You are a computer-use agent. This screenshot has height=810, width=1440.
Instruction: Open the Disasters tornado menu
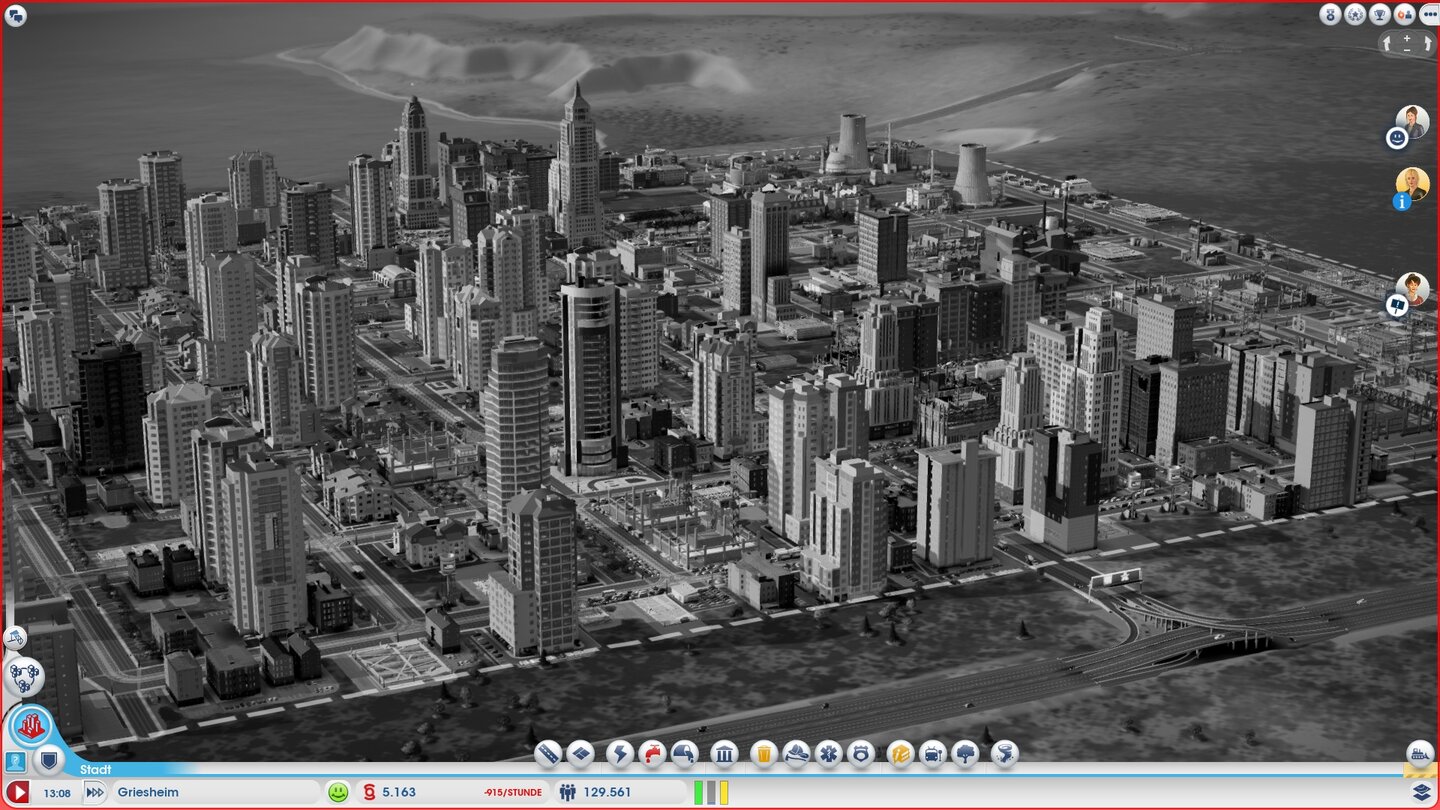tap(1004, 753)
